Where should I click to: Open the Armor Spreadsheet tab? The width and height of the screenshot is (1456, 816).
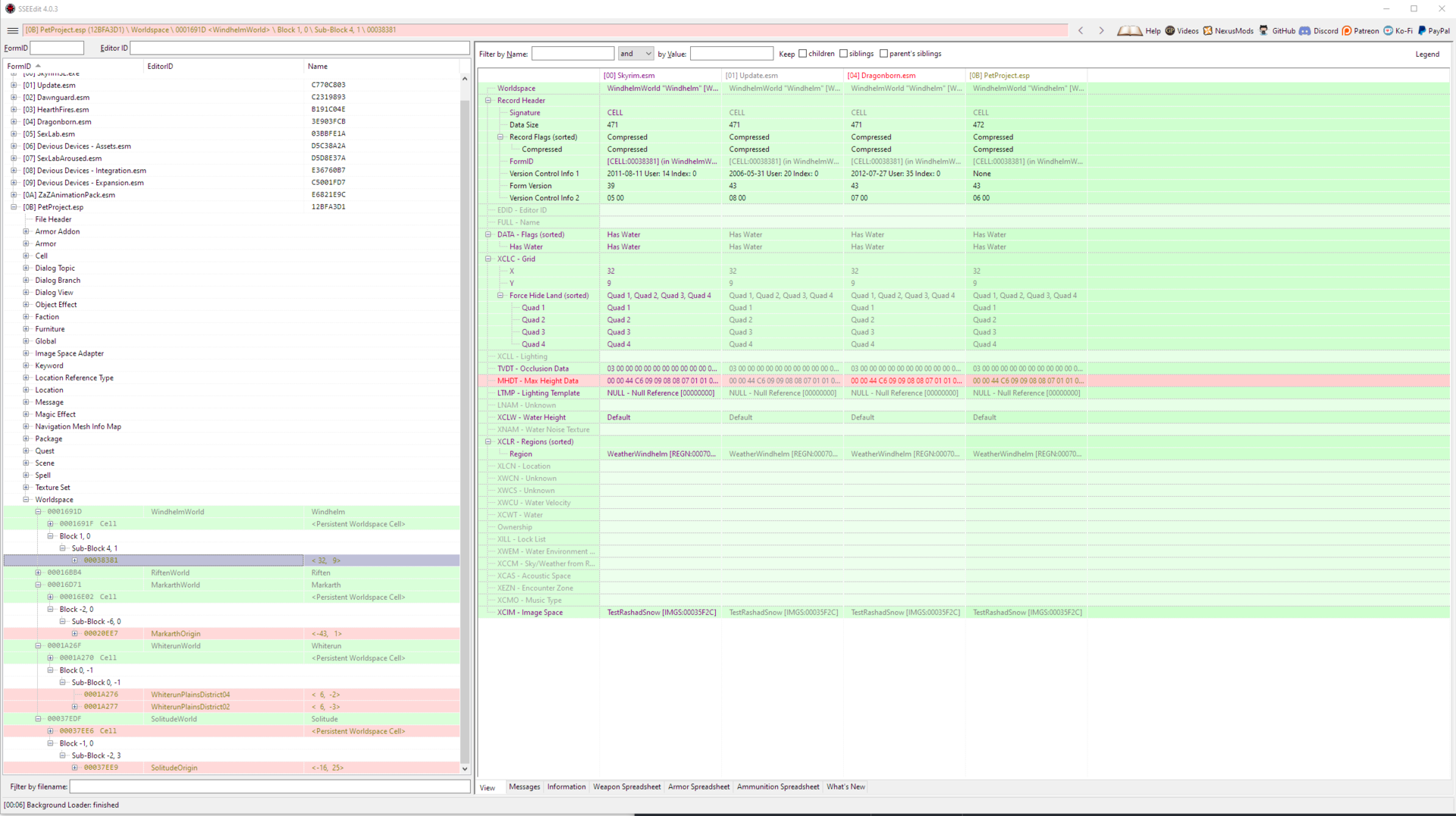[698, 787]
